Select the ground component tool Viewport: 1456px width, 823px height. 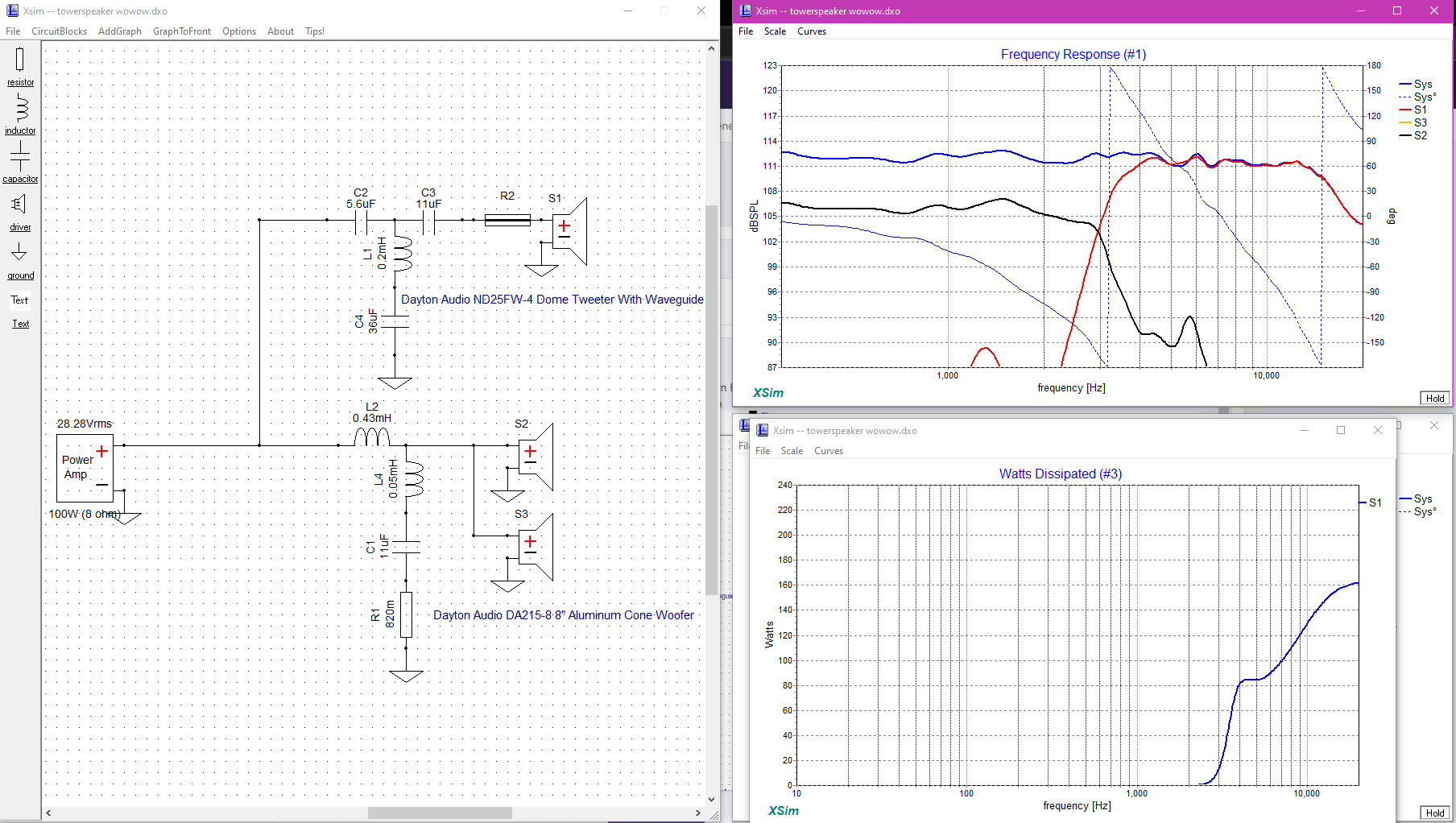[20, 261]
